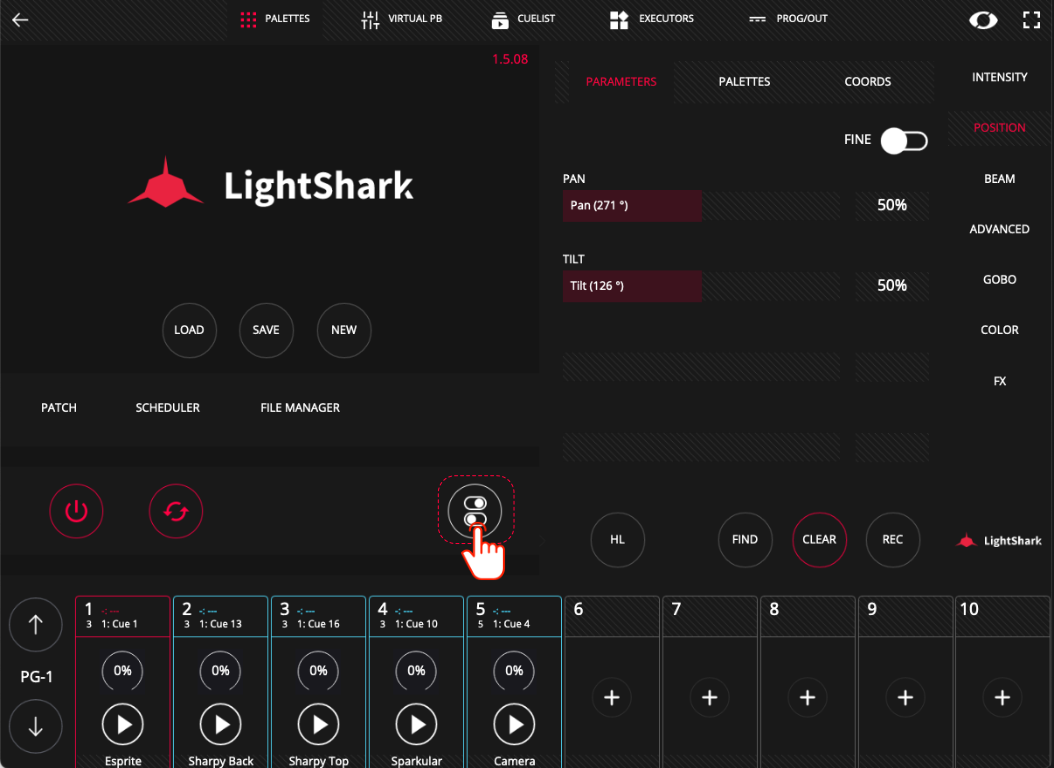Click the Esprite playback 0% dial
The width and height of the screenshot is (1054, 768).
pos(122,671)
